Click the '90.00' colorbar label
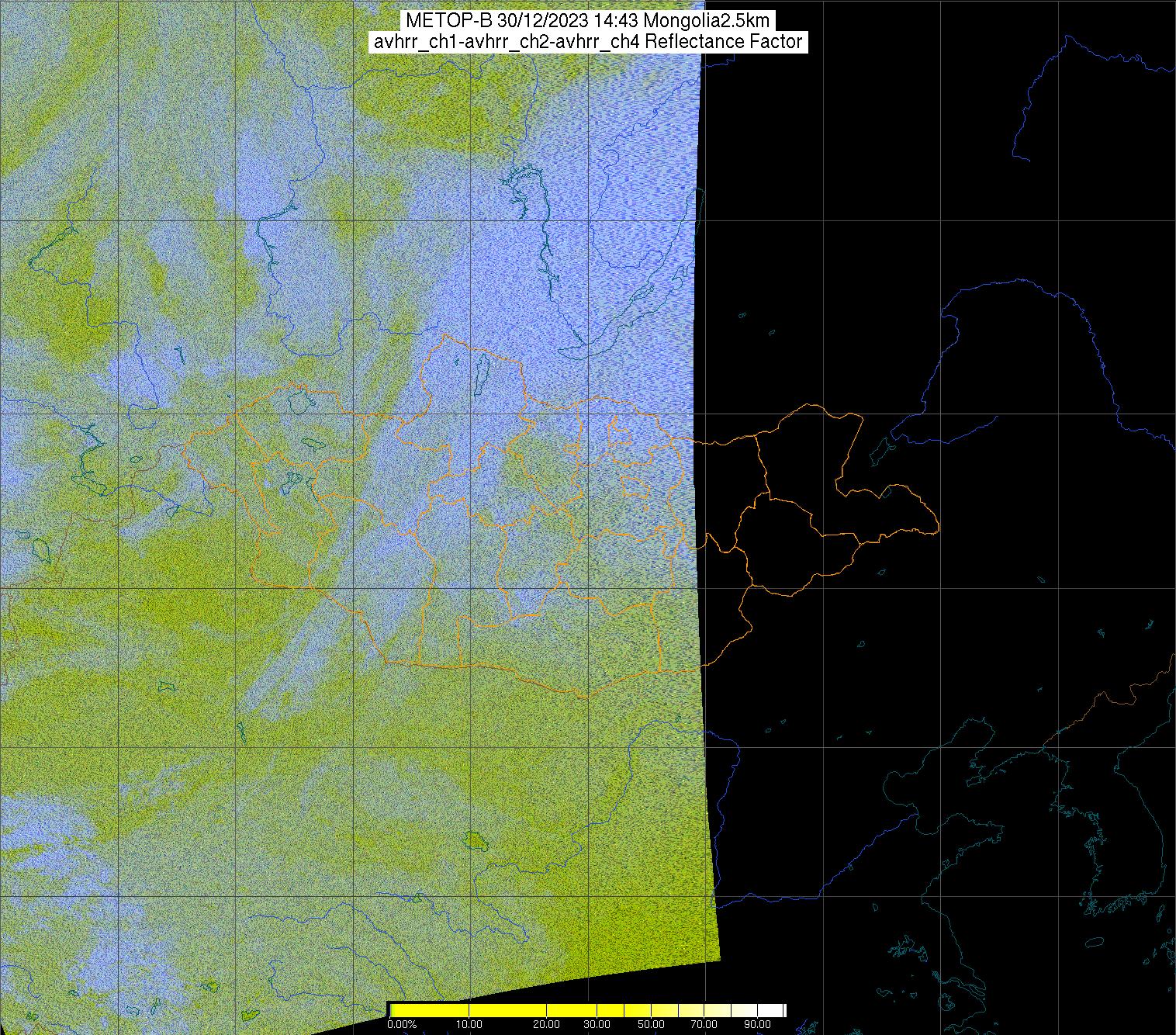The image size is (1176, 1035). (759, 1024)
